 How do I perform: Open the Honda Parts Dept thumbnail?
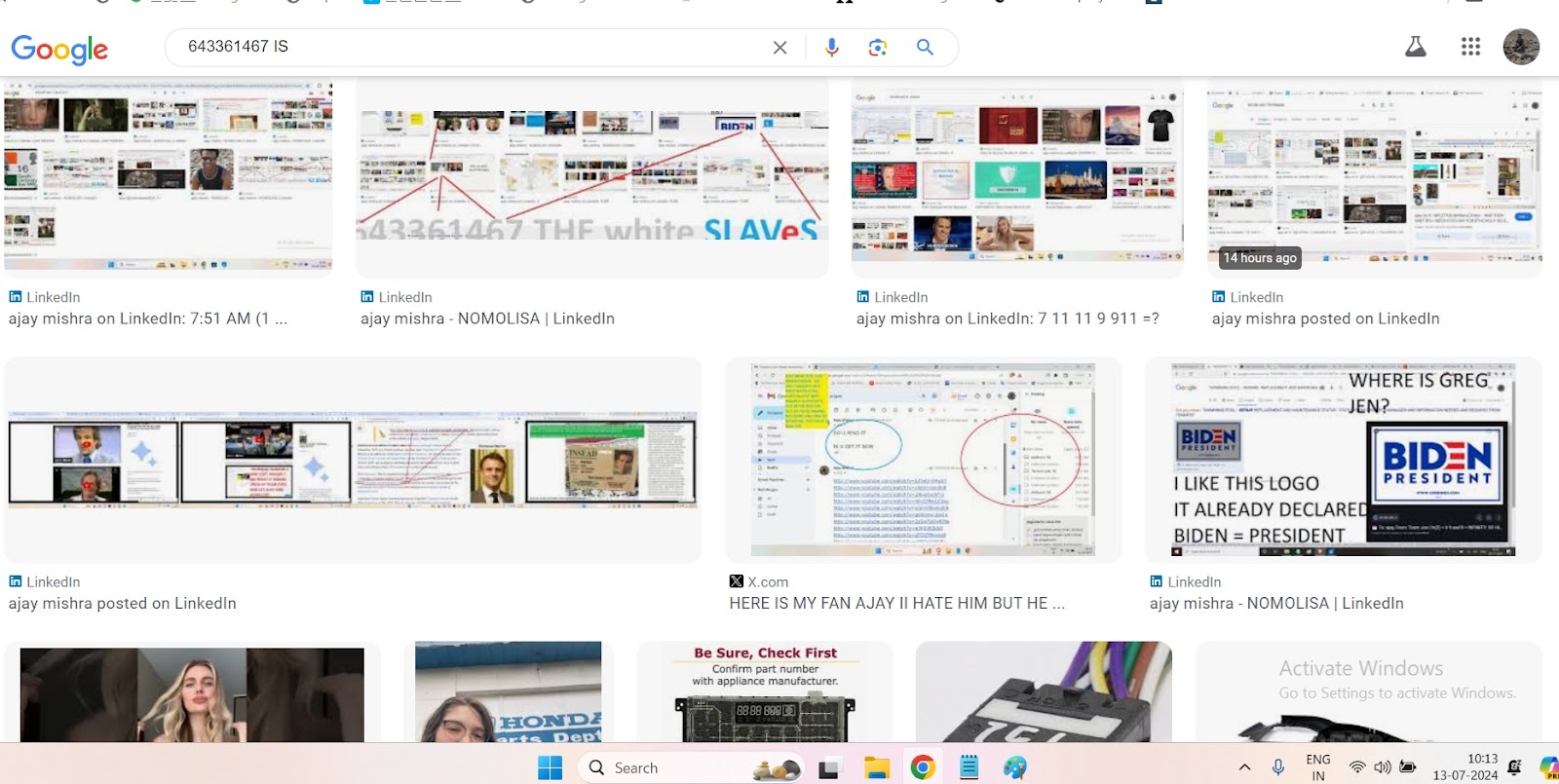point(508,692)
